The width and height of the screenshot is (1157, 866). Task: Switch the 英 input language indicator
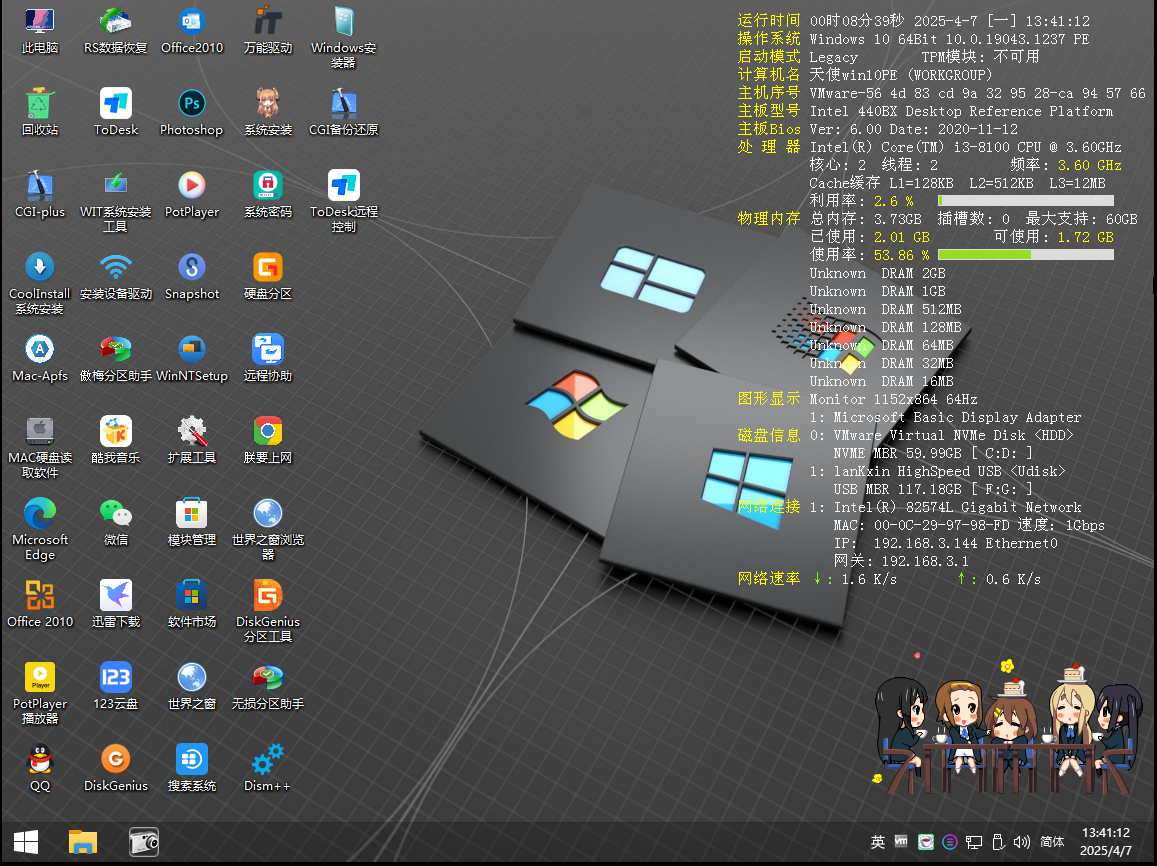point(877,842)
